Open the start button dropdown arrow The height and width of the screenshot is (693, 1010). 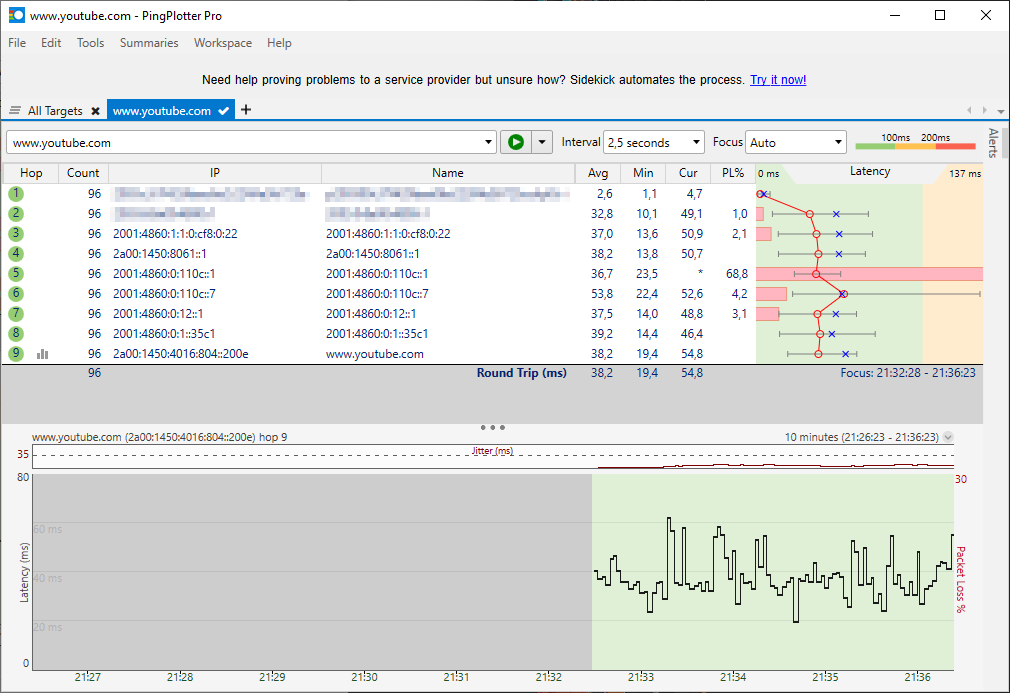[x=542, y=142]
